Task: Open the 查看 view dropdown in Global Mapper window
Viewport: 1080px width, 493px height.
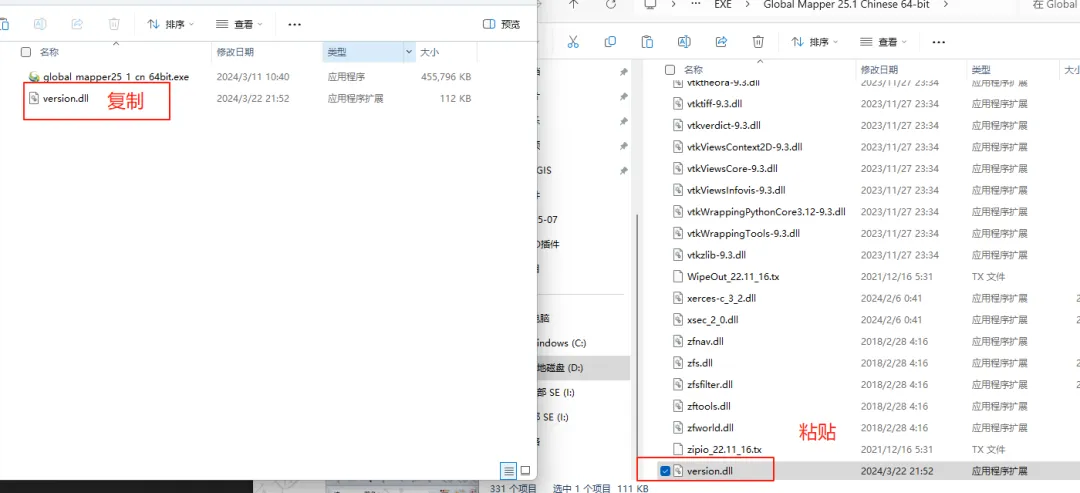Action: click(x=884, y=42)
